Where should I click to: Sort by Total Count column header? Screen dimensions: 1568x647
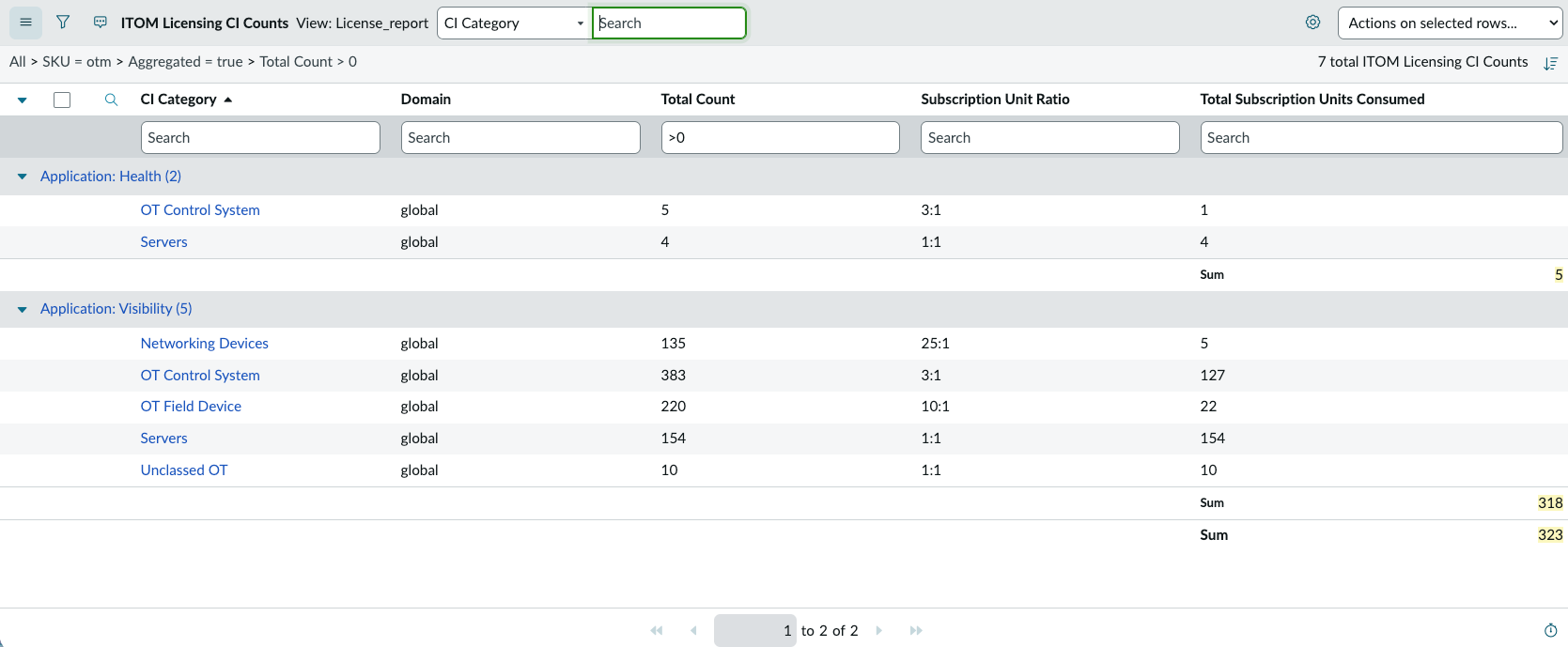click(x=698, y=100)
